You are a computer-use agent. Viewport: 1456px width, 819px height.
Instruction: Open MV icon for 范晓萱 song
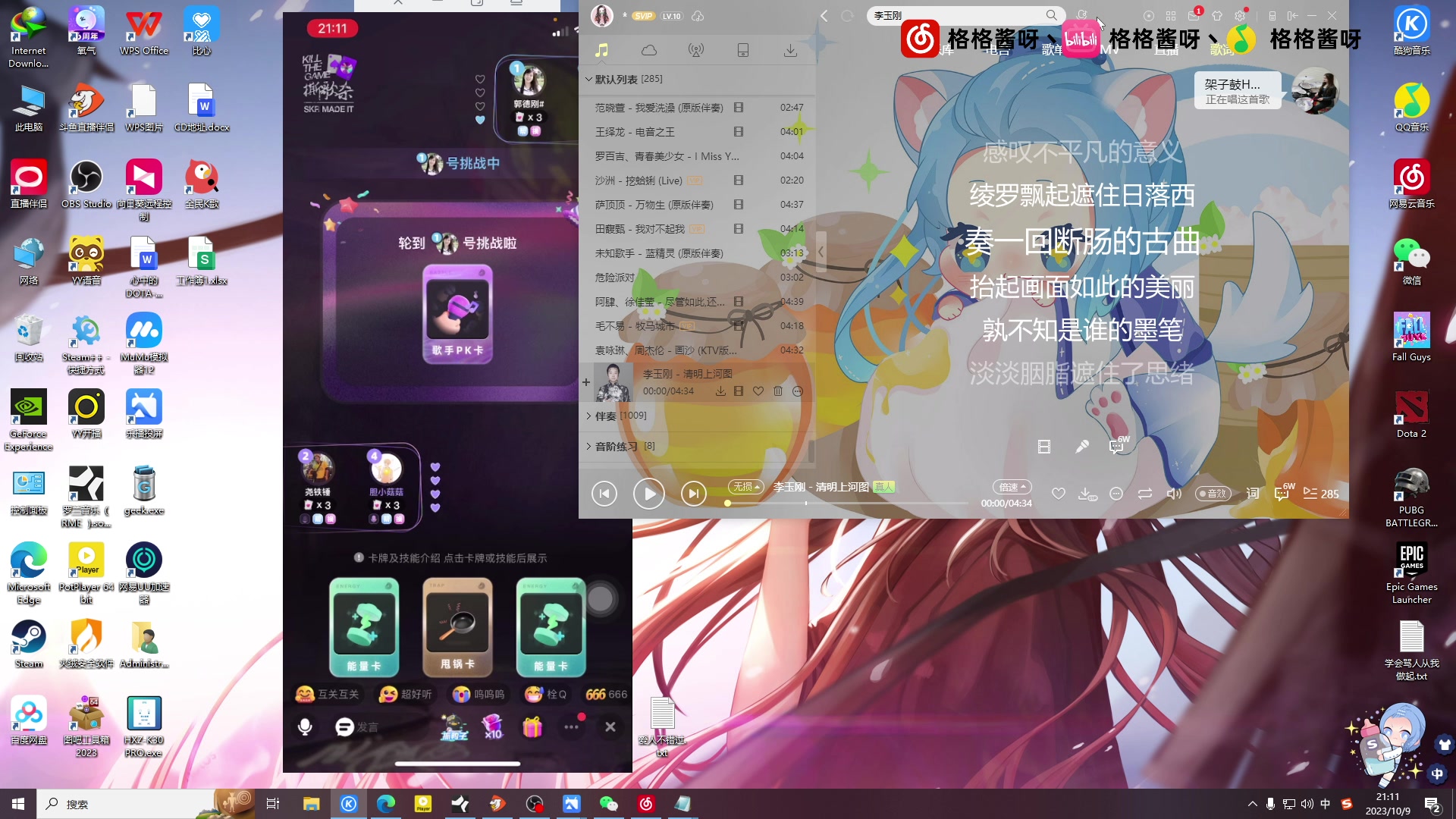click(739, 108)
